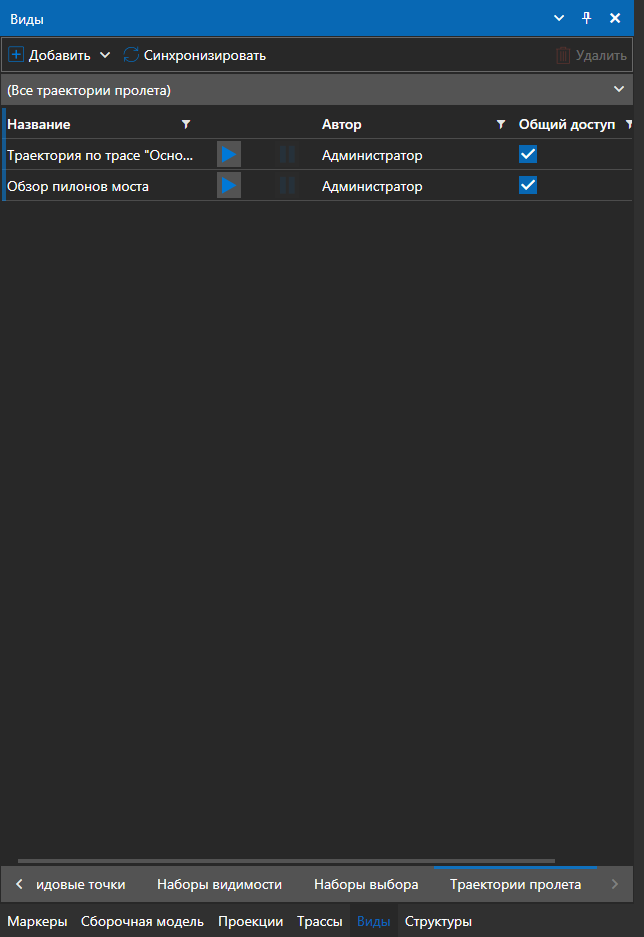Play the "Траектория по трасе" flythrough
The height and width of the screenshot is (937, 644).
(229, 155)
